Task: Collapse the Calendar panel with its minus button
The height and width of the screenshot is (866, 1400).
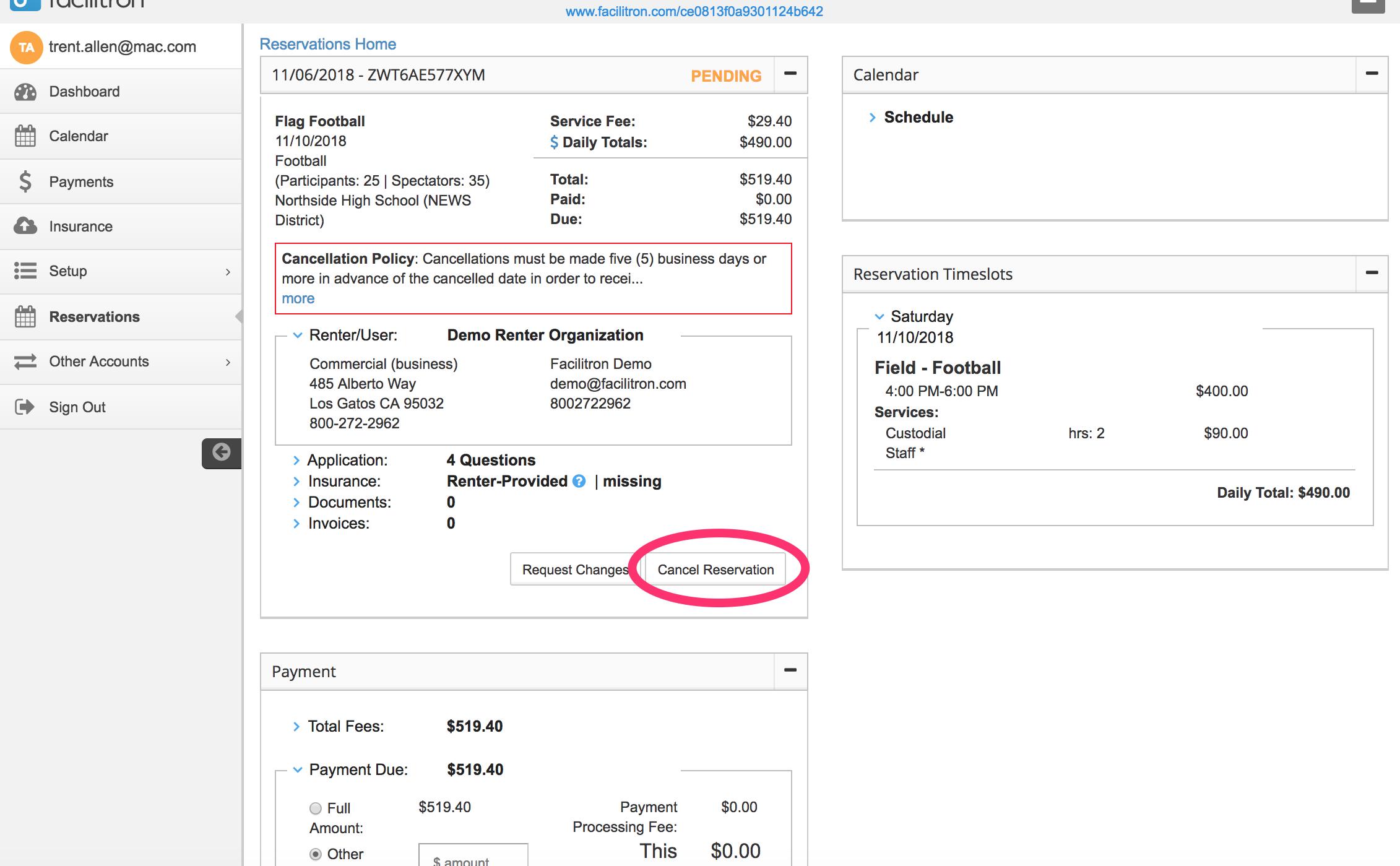Action: pos(1372,74)
